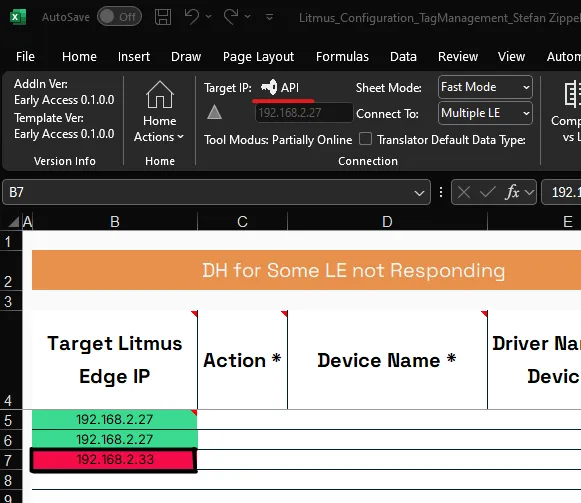
Task: Open the Sheet Mode Fast Mode dropdown
Action: (485, 87)
